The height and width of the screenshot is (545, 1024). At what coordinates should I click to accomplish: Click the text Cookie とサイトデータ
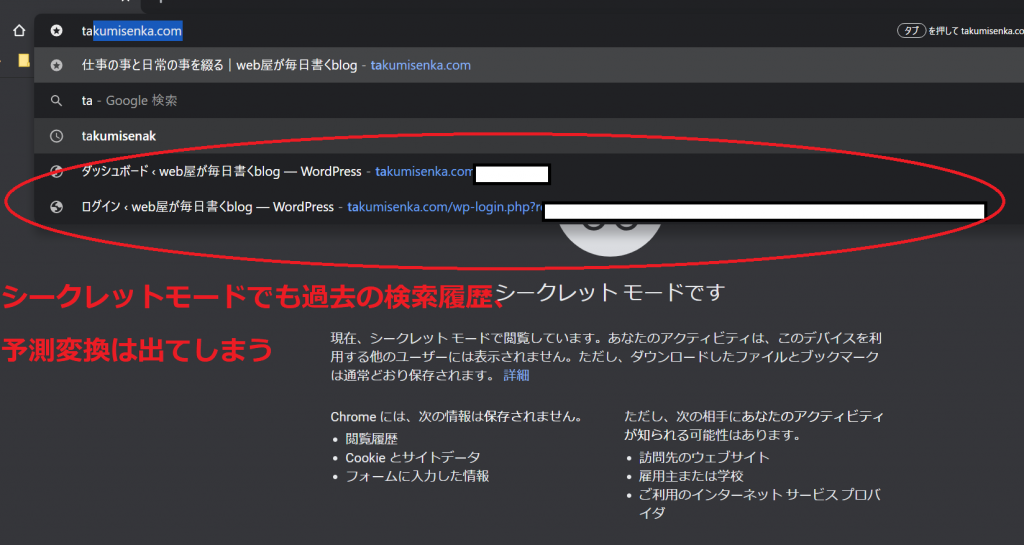(413, 458)
